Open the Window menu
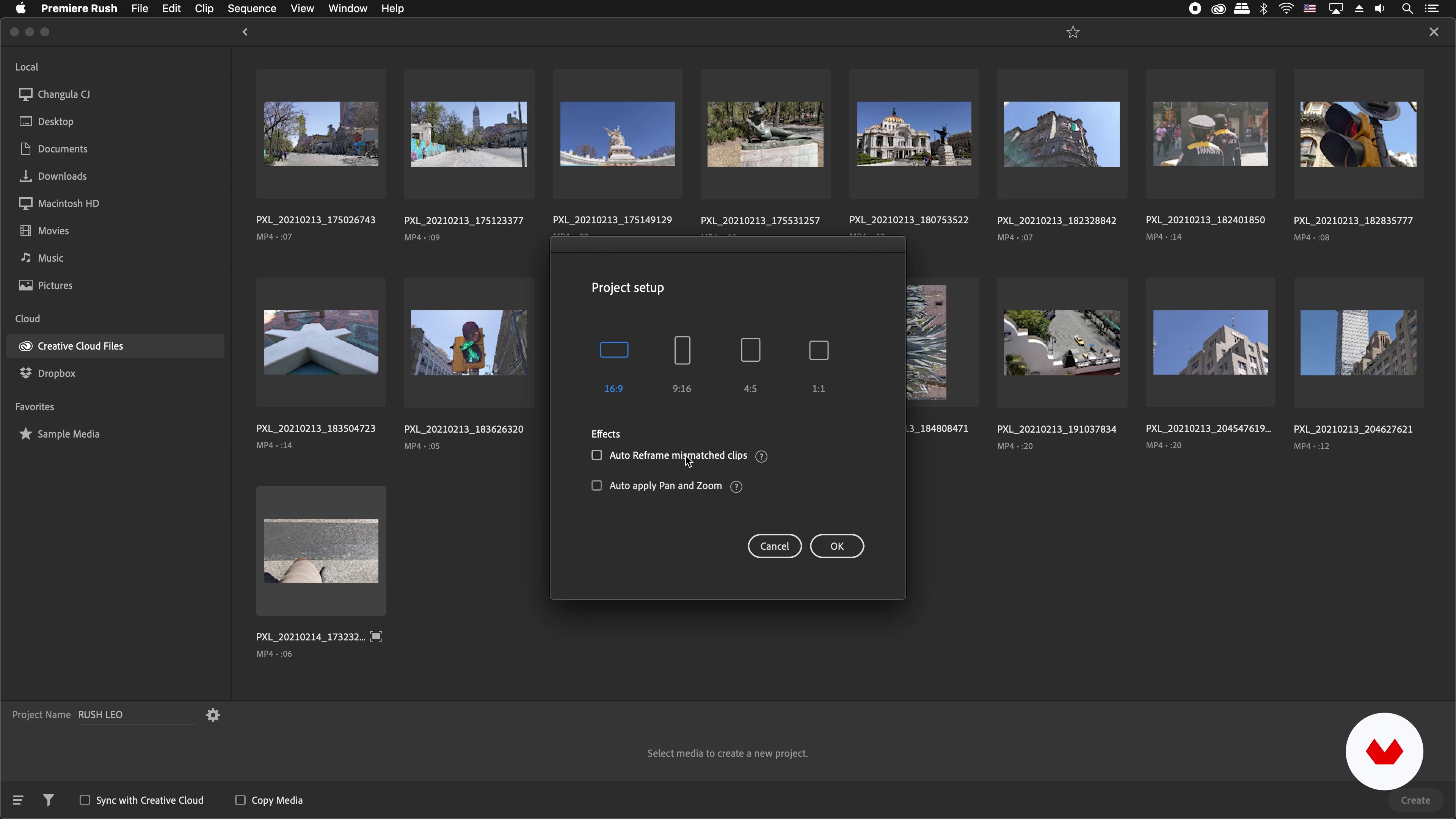The image size is (1456, 819). [x=348, y=8]
